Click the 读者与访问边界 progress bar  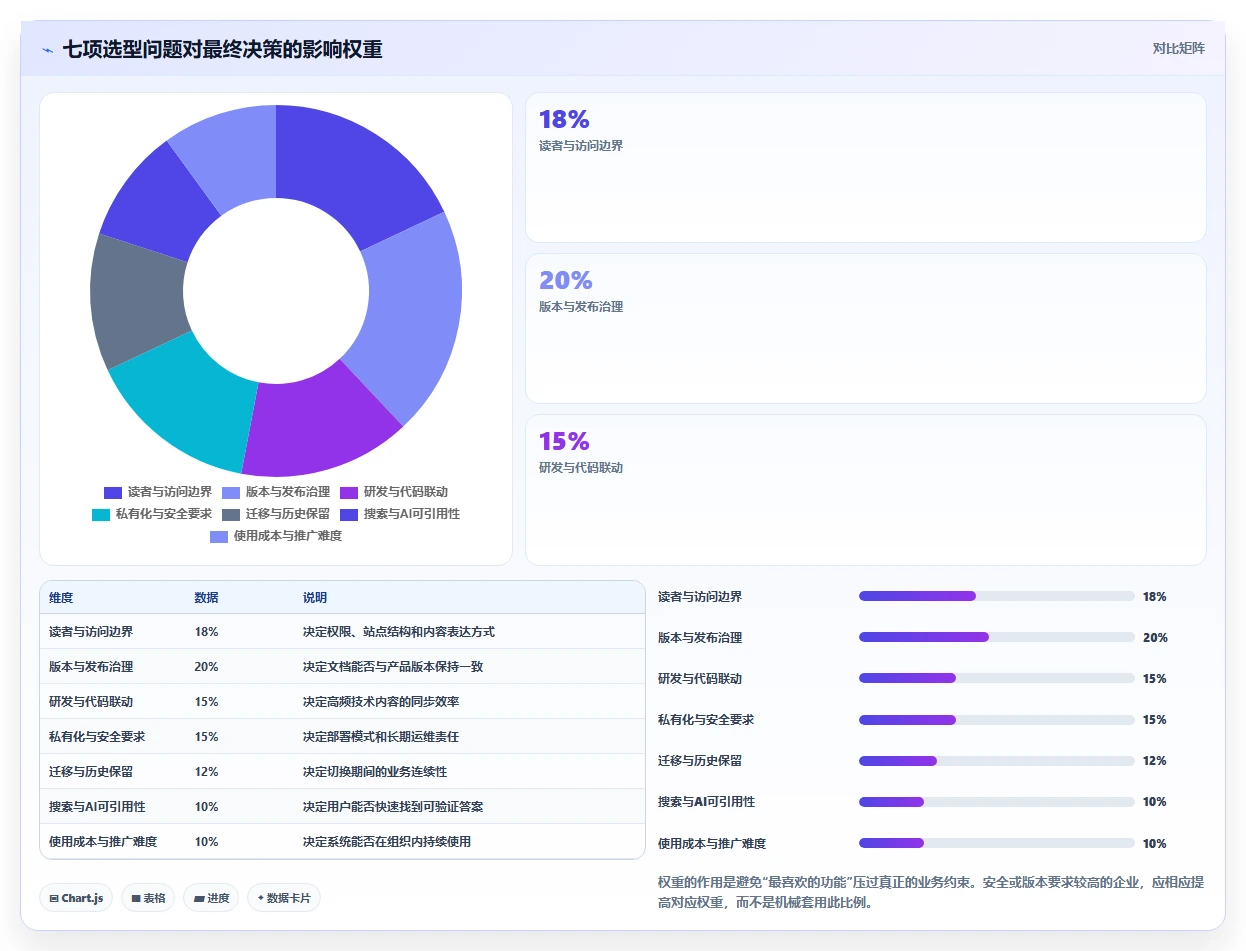point(997,596)
